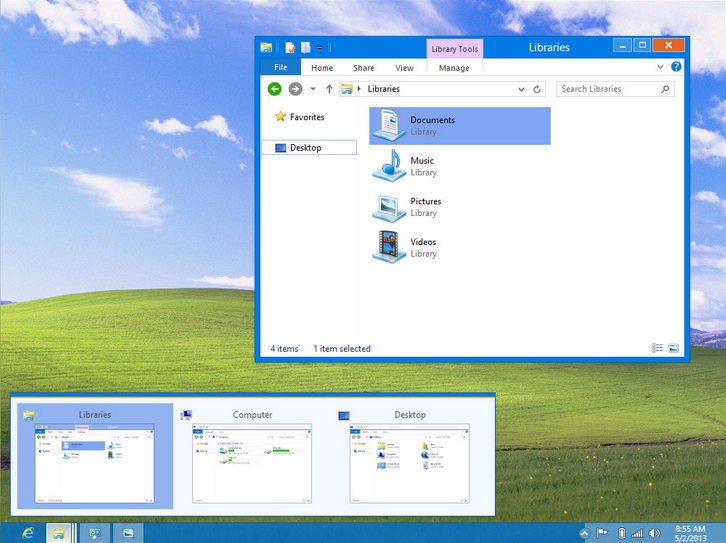Click the Explorer folder icon in the title bar

[x=266, y=47]
